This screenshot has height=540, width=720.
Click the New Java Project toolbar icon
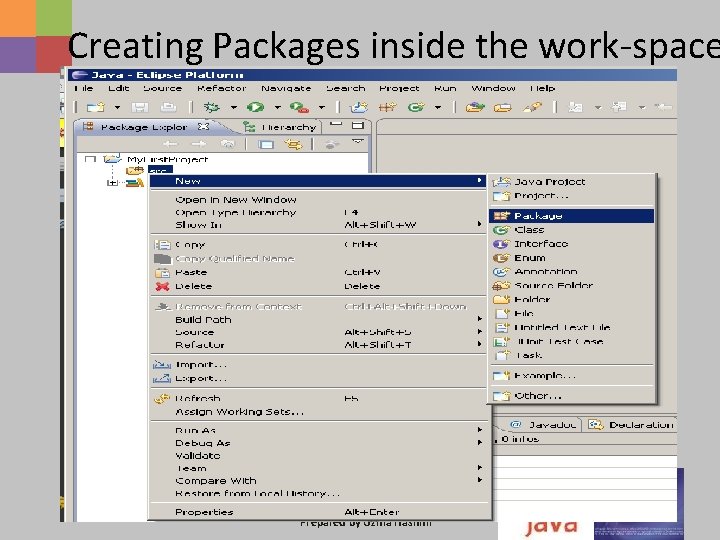[x=359, y=107]
